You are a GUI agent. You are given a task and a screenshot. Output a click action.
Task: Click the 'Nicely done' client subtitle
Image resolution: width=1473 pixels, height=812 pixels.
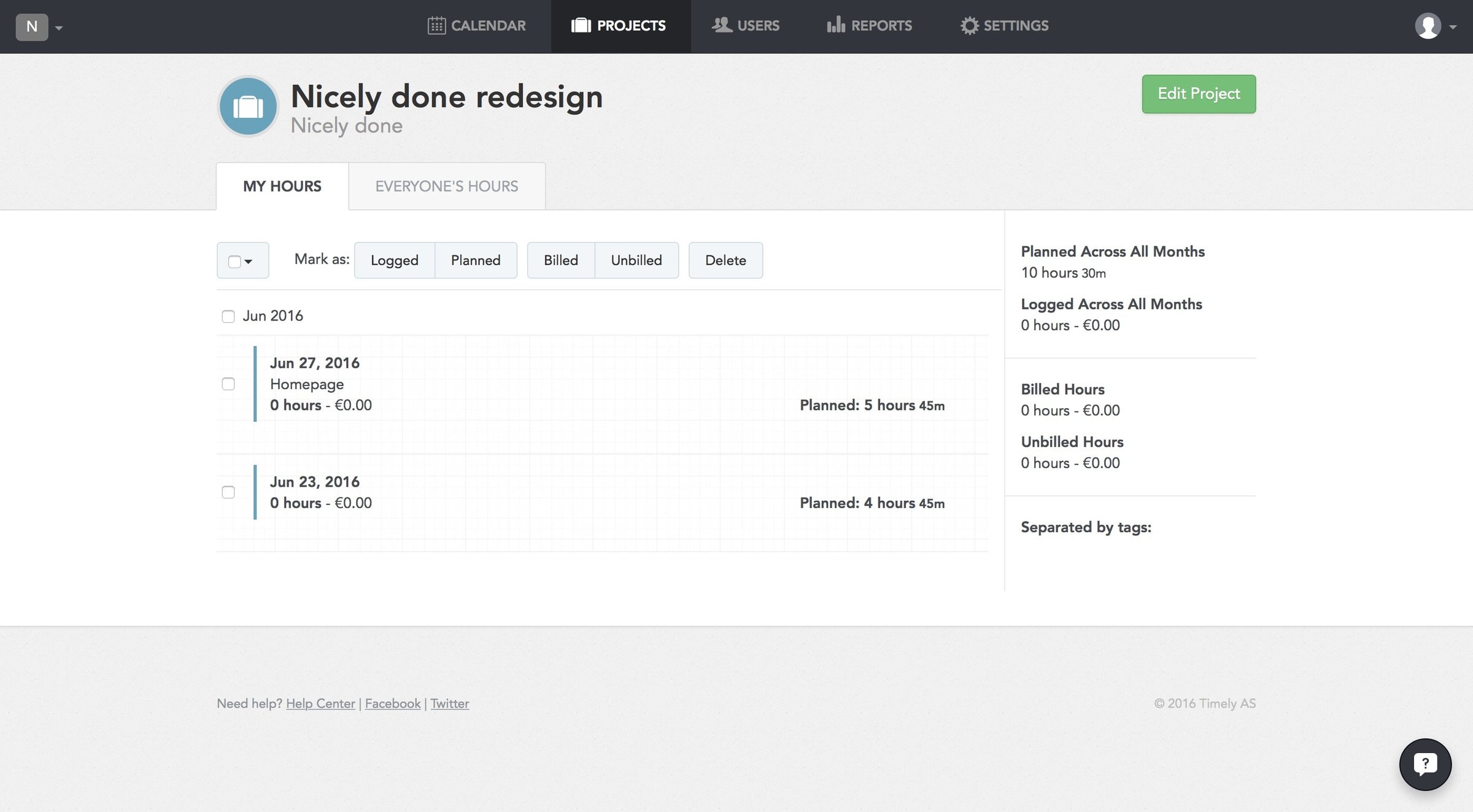[347, 126]
